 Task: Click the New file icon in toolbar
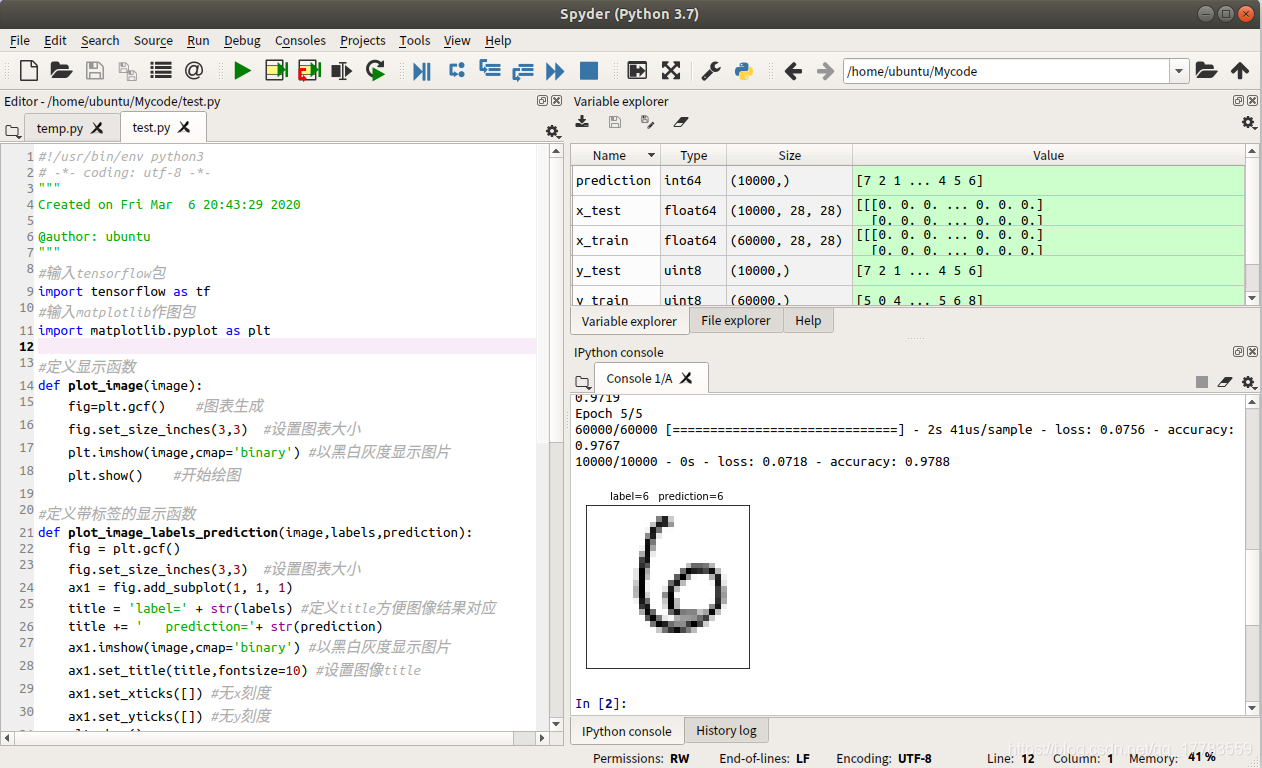(29, 71)
